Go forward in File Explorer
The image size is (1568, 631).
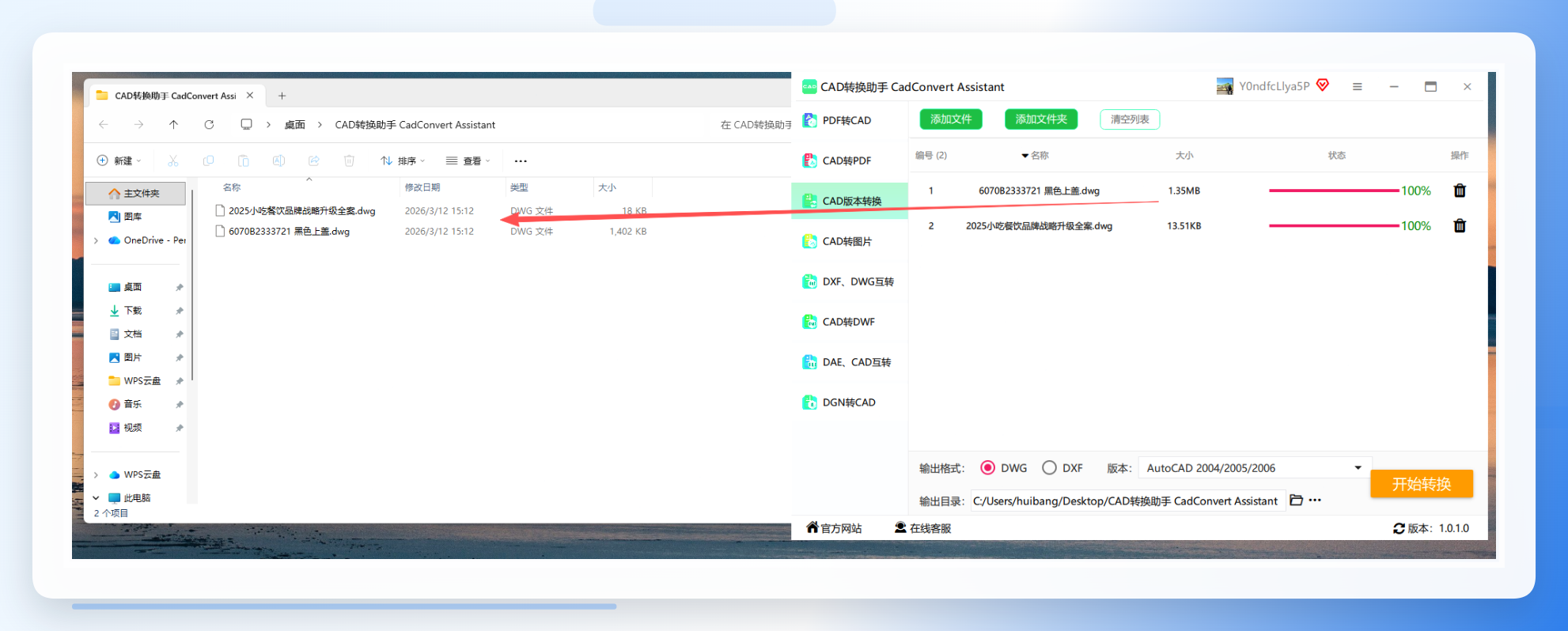[138, 125]
